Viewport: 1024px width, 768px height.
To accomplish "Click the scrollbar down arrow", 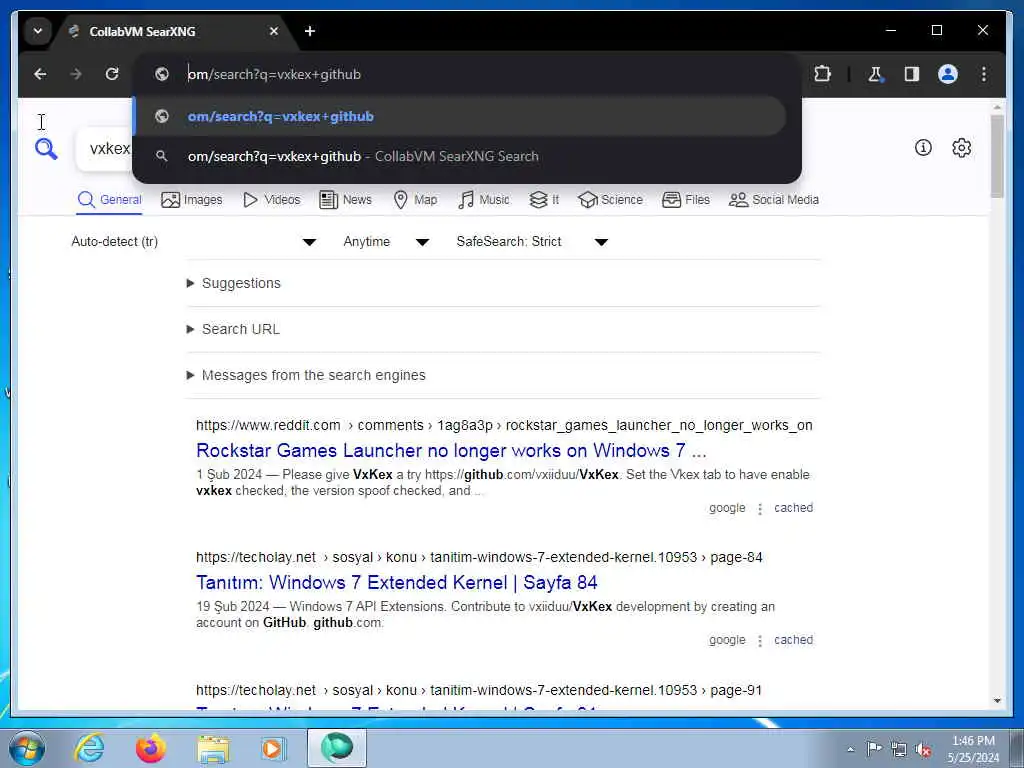I will (997, 701).
